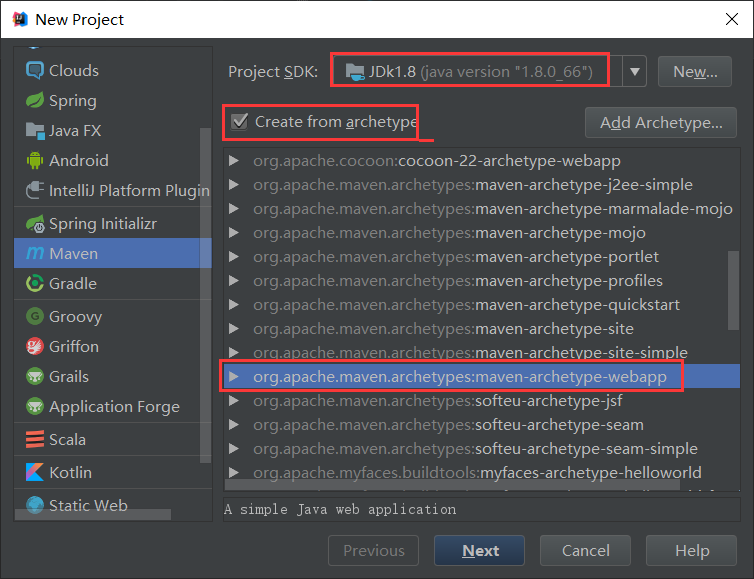Click the project types vertical scrollbar

(205, 295)
